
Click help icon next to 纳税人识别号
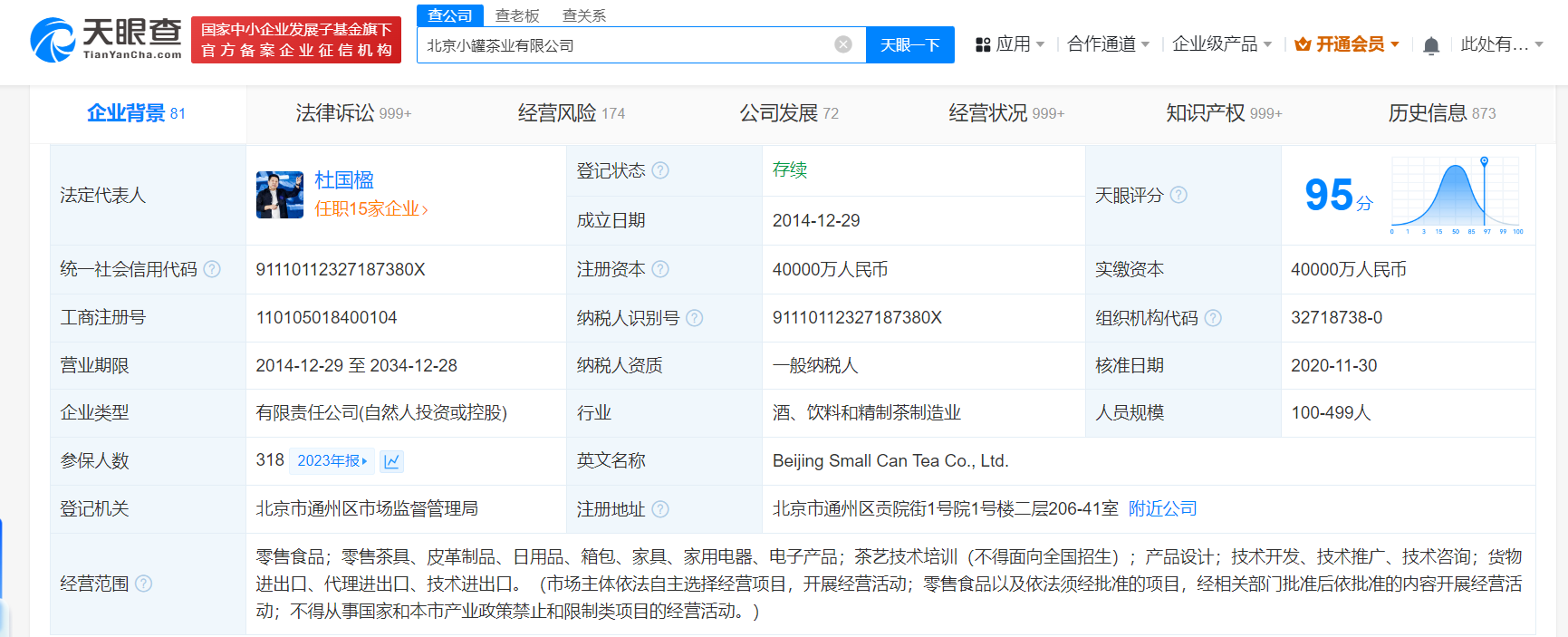tap(695, 318)
